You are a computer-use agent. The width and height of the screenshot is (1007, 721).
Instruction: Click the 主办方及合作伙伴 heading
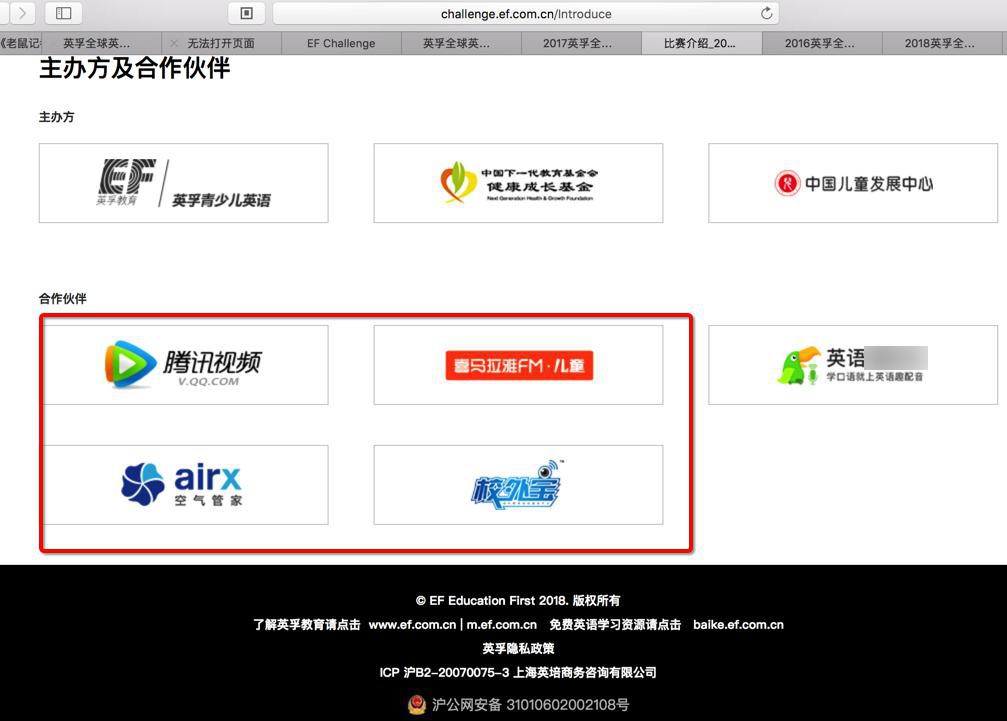click(x=134, y=68)
